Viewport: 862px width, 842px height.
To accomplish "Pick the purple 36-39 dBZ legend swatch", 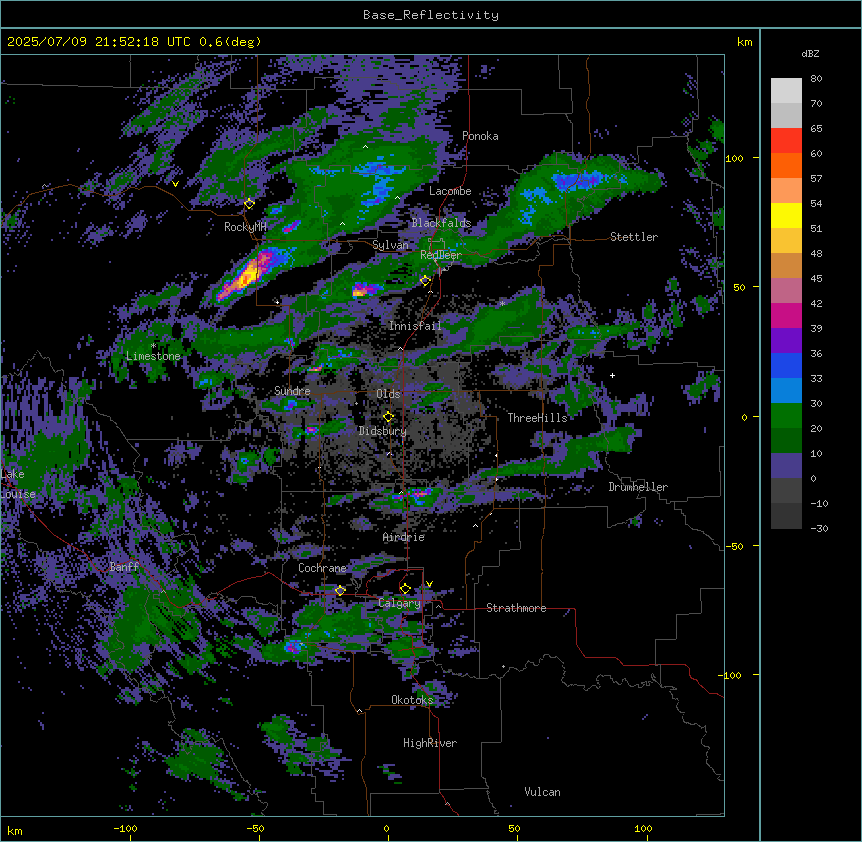I will pyautogui.click(x=786, y=341).
